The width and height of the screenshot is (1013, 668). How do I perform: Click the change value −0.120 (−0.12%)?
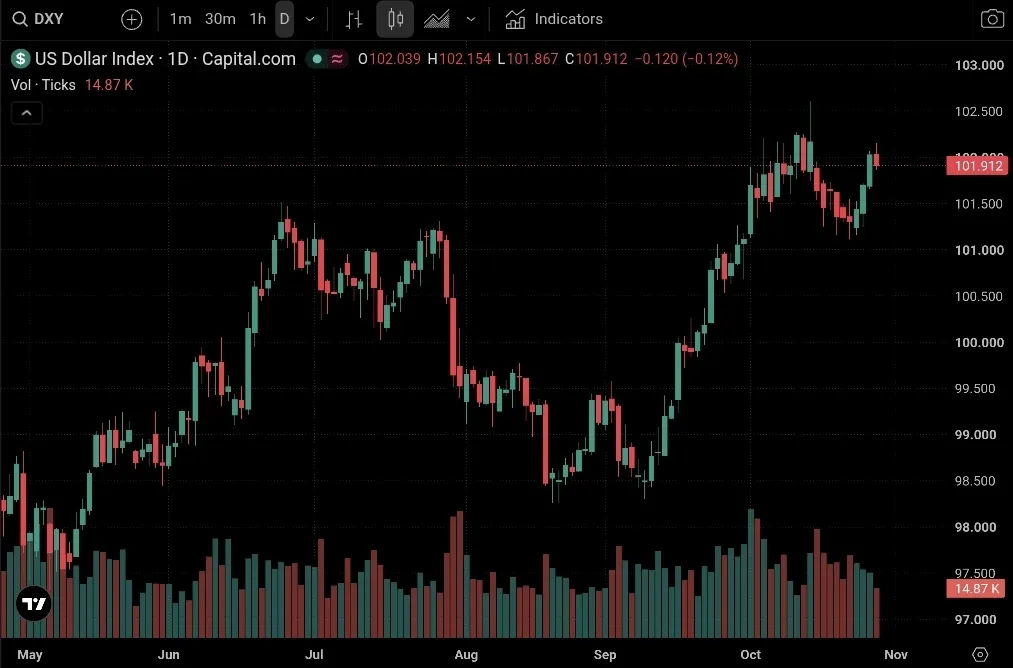686,59
